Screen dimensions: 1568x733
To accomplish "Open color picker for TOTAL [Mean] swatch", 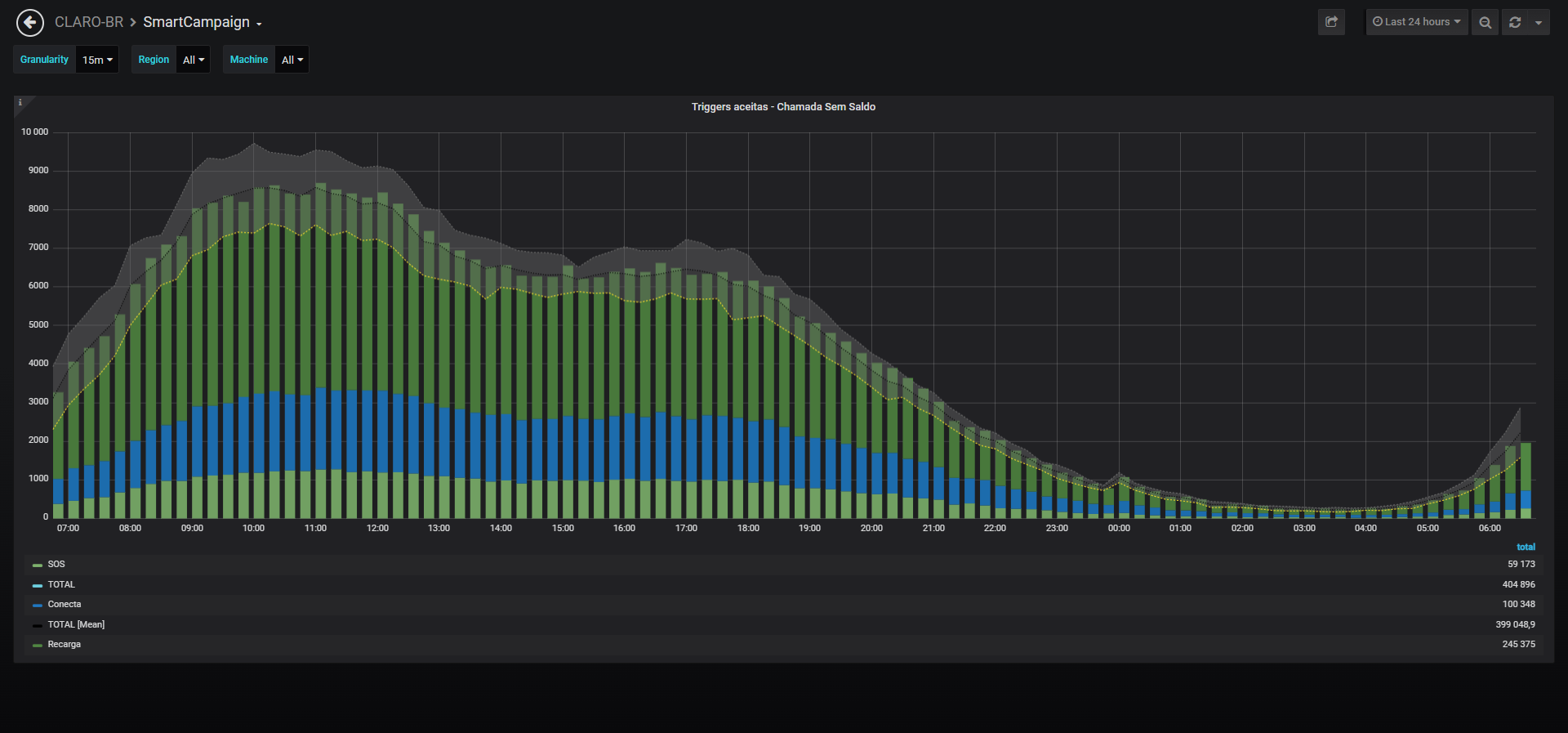I will [38, 626].
